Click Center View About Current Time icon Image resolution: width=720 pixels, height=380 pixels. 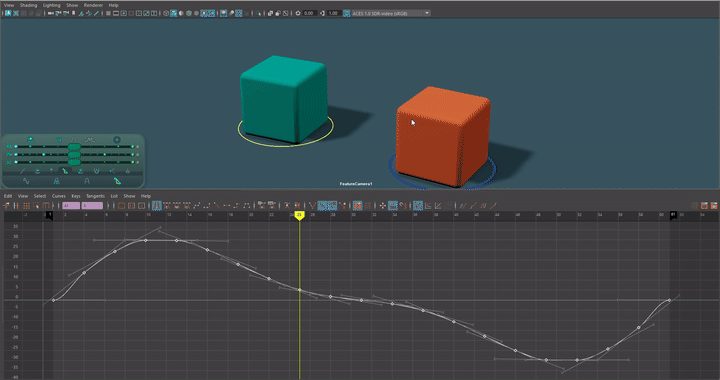[141, 206]
